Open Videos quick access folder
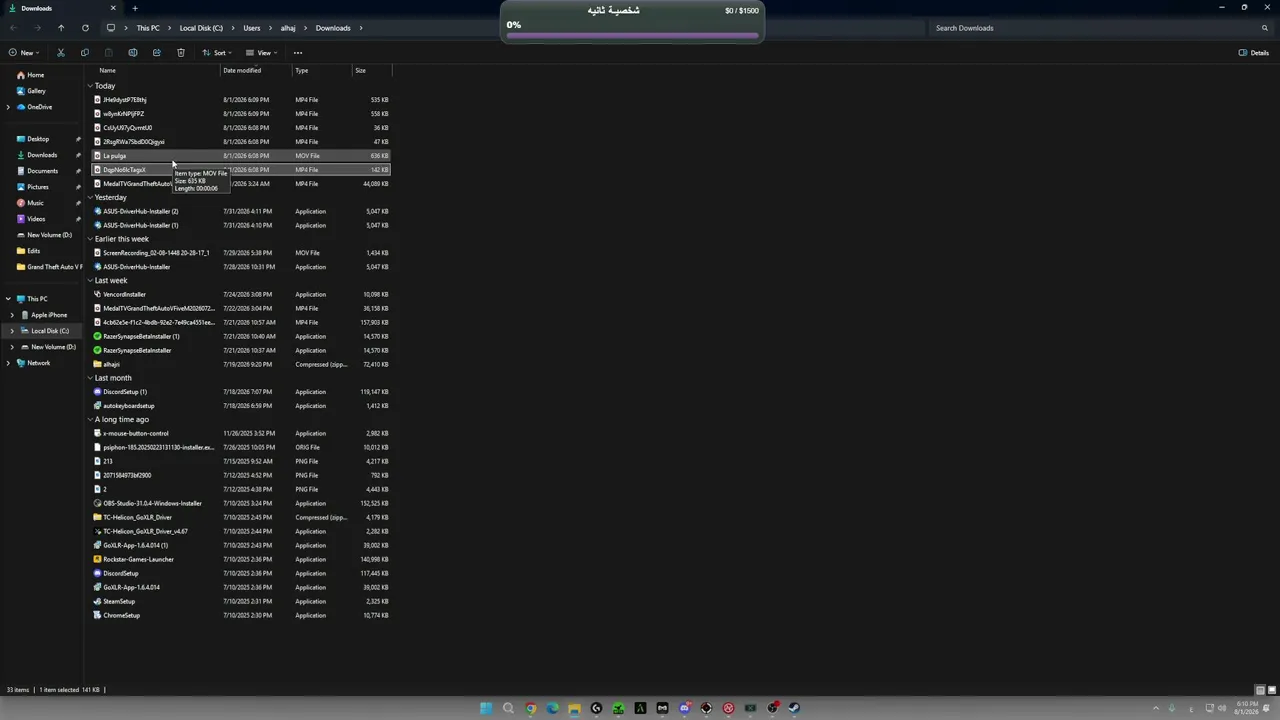 (31, 219)
